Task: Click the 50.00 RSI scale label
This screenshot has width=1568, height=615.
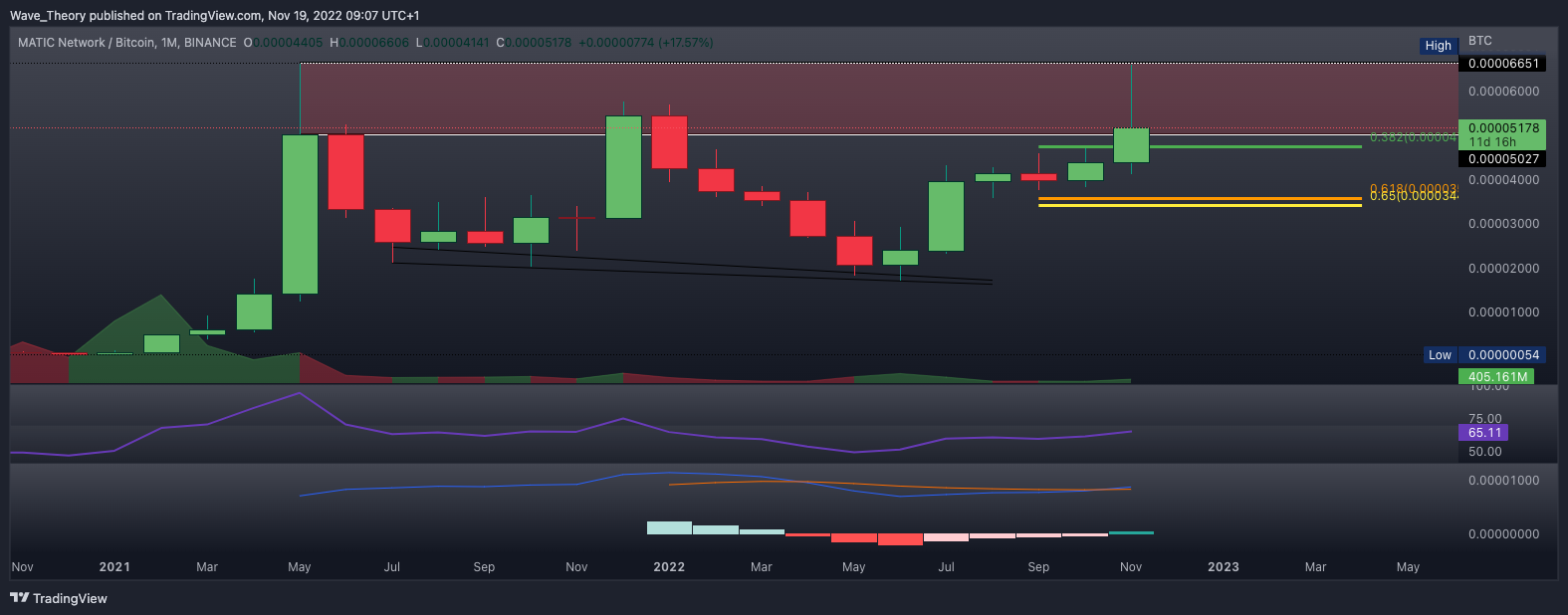Action: tap(1484, 452)
